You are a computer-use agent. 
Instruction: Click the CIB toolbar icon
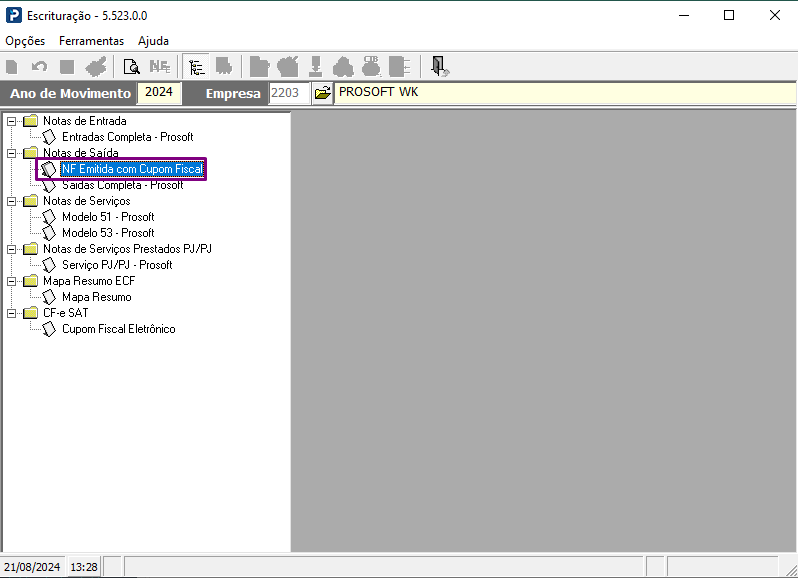coord(371,66)
